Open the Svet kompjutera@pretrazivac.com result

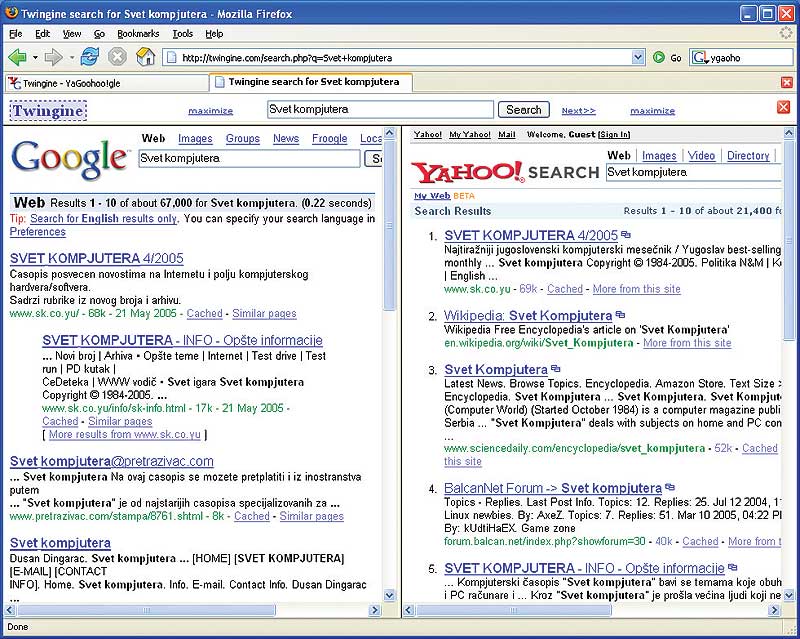coord(112,461)
